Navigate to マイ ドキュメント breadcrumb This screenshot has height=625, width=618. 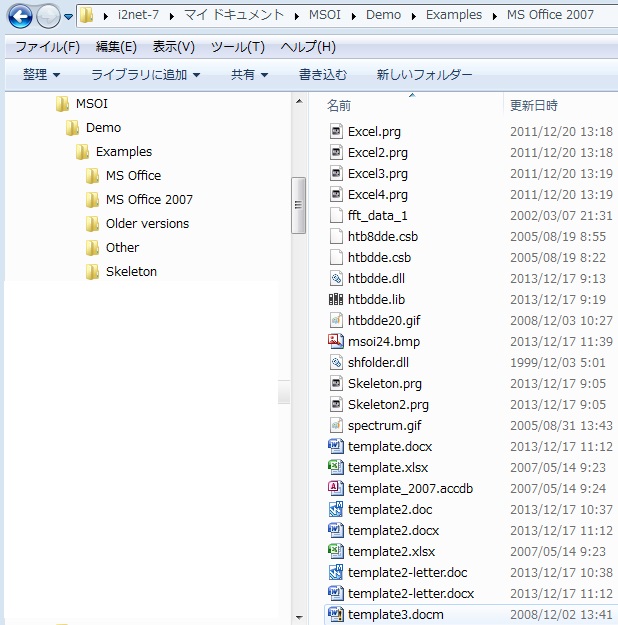(x=234, y=15)
